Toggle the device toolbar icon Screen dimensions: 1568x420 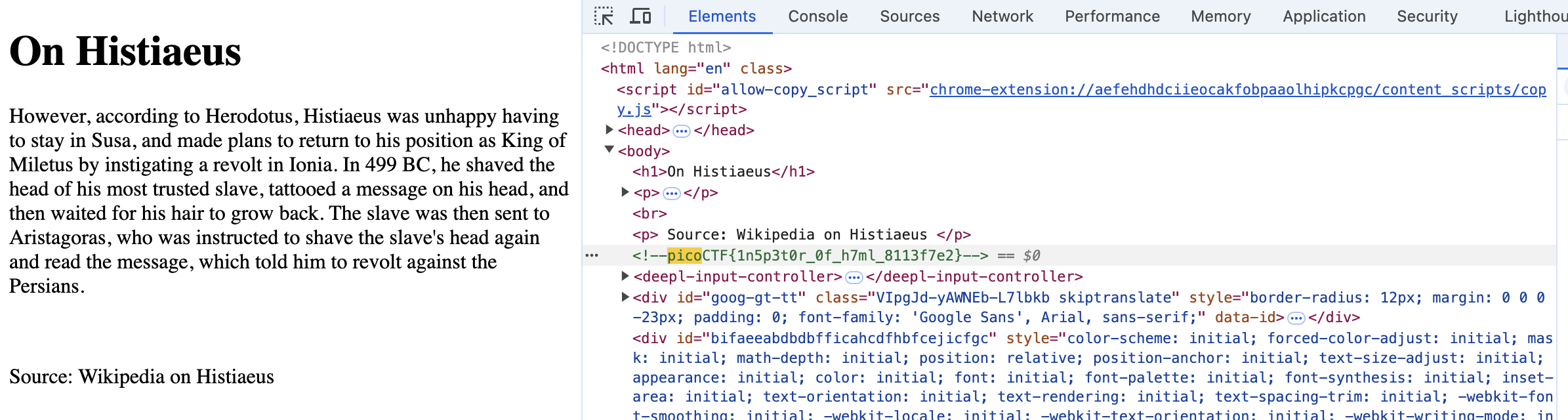tap(640, 16)
